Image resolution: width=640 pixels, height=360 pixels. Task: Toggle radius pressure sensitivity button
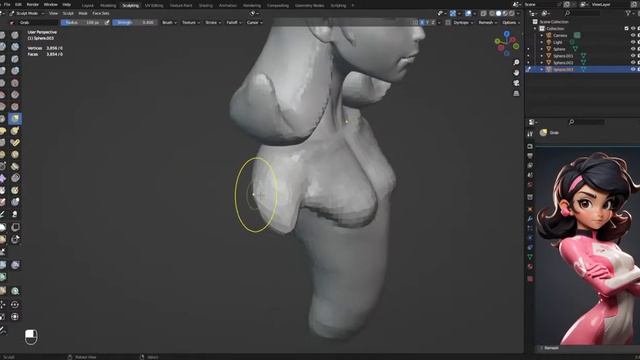click(x=107, y=22)
